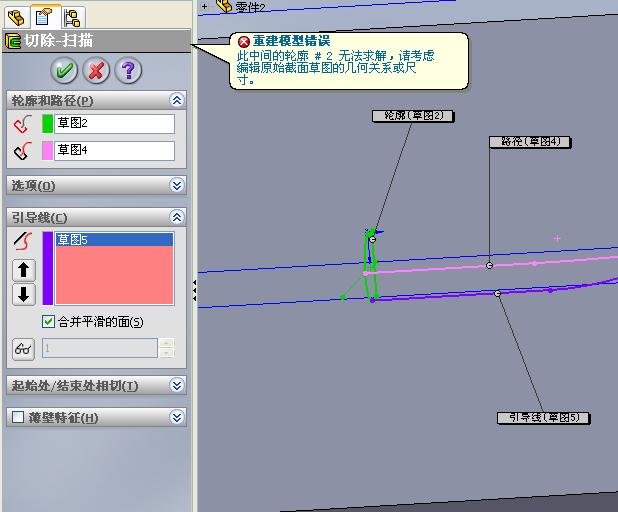Expand the 零件2 tree node plus sign

click(205, 6)
